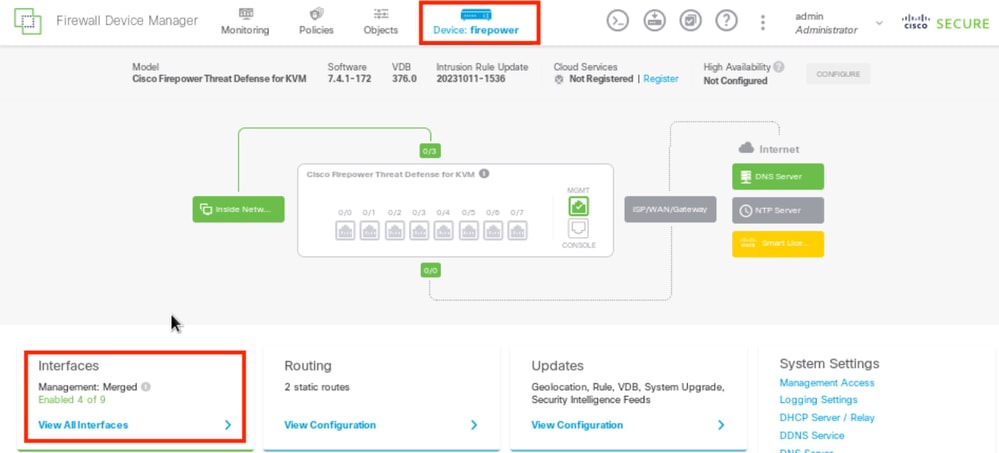Select the 0/6 port icon

point(492,231)
